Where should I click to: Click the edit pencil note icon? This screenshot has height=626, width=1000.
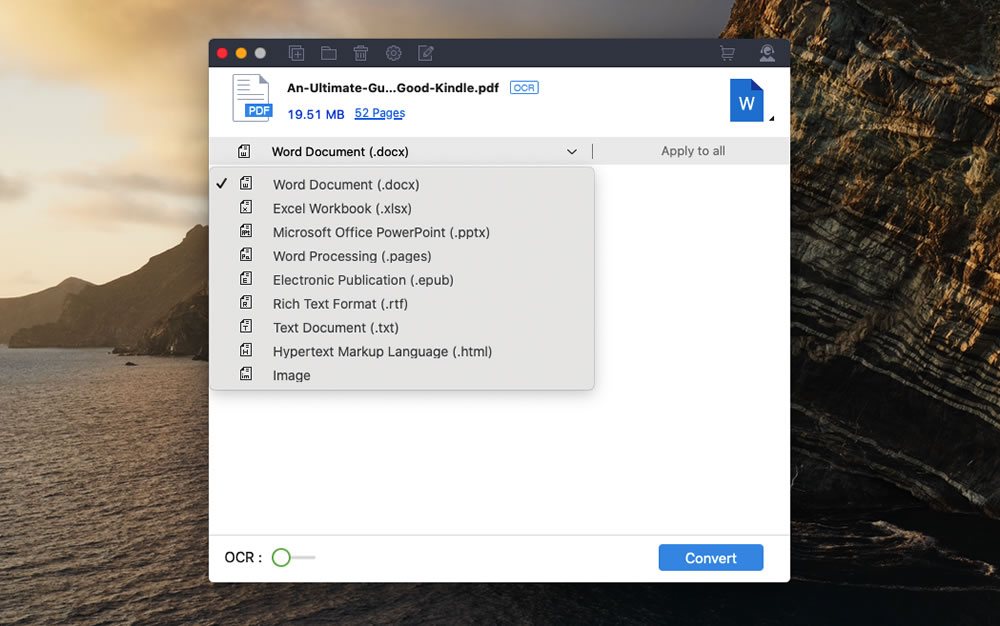point(426,54)
